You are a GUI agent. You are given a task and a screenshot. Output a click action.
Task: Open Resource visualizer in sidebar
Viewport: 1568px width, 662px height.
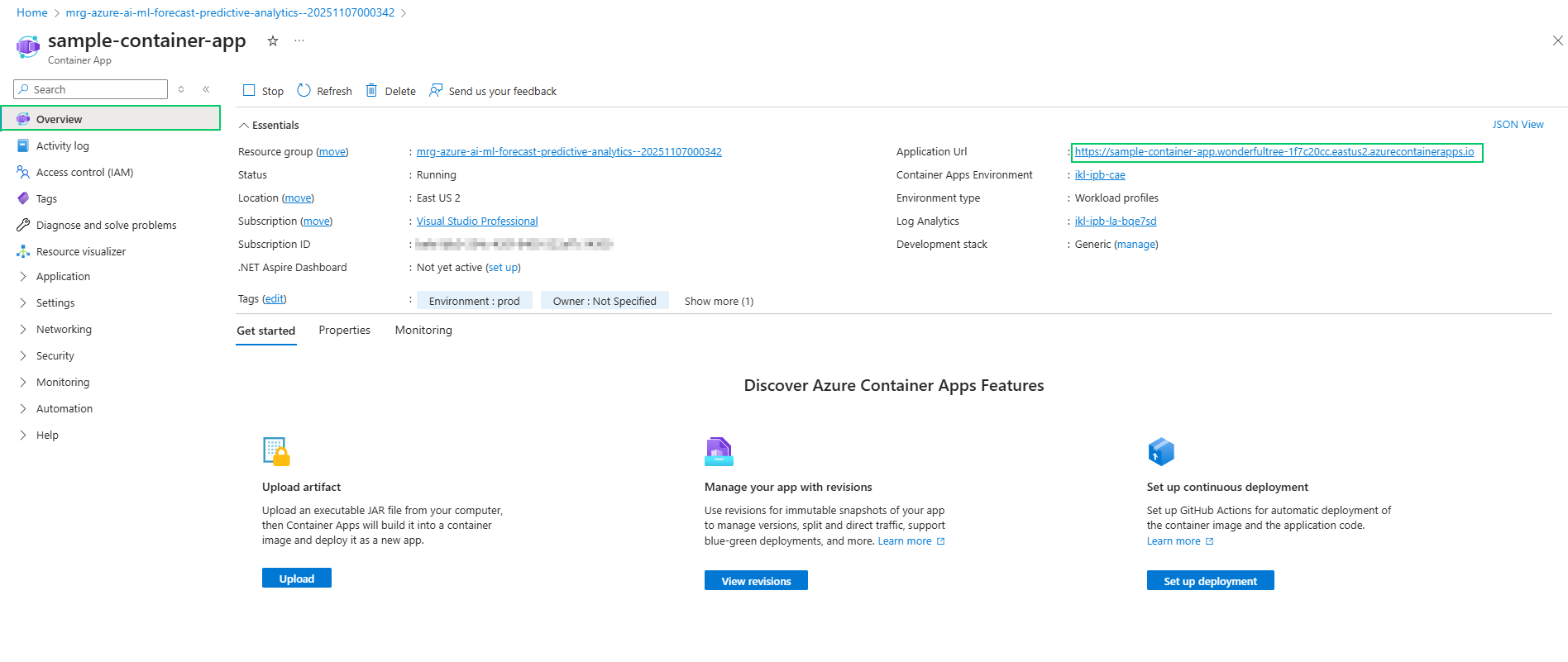[x=80, y=251]
